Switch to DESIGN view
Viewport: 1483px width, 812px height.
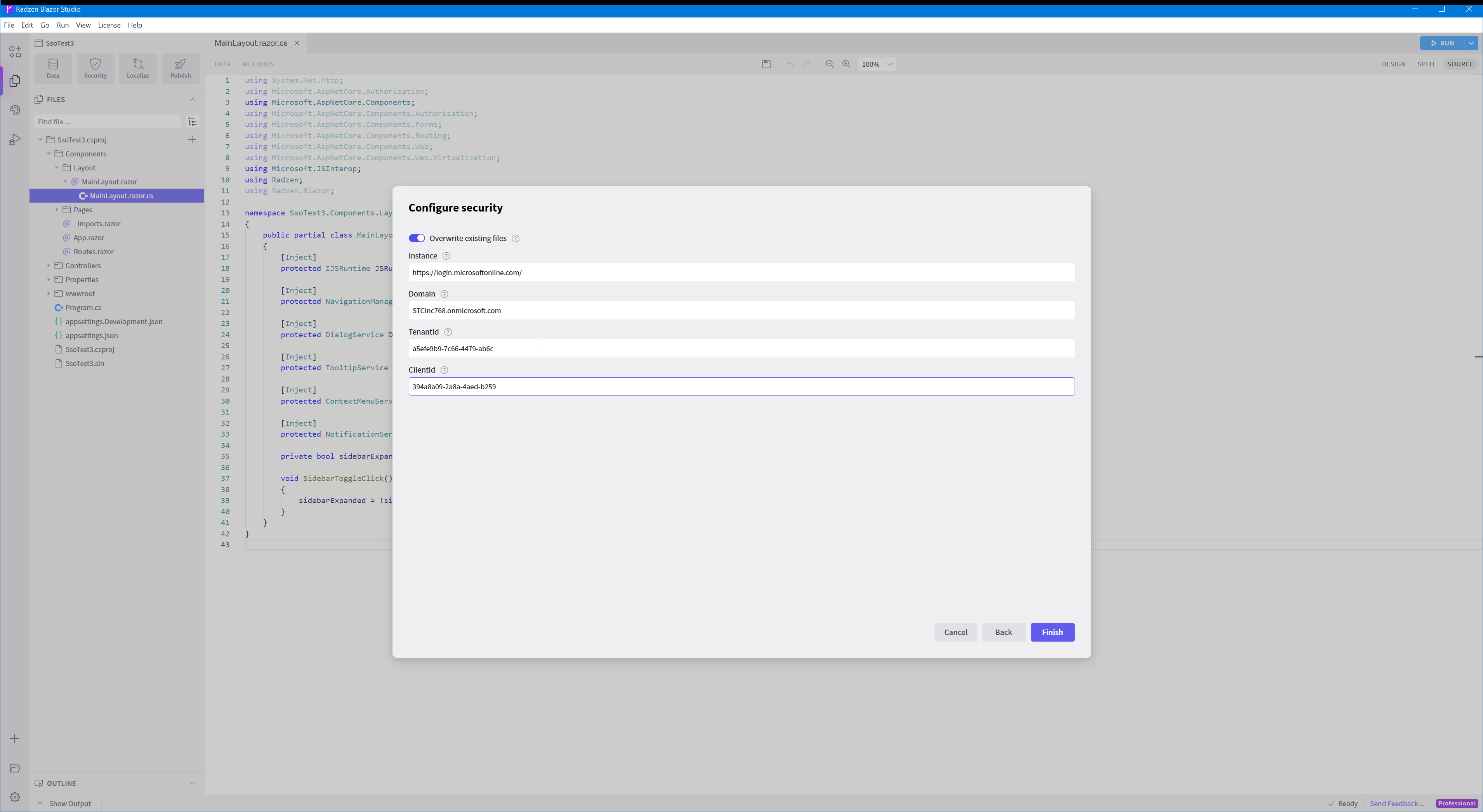coord(1394,64)
